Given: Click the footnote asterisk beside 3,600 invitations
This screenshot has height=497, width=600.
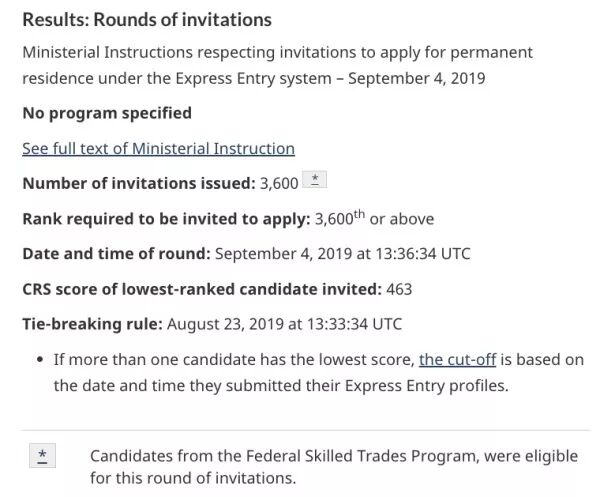Looking at the screenshot, I should [315, 179].
